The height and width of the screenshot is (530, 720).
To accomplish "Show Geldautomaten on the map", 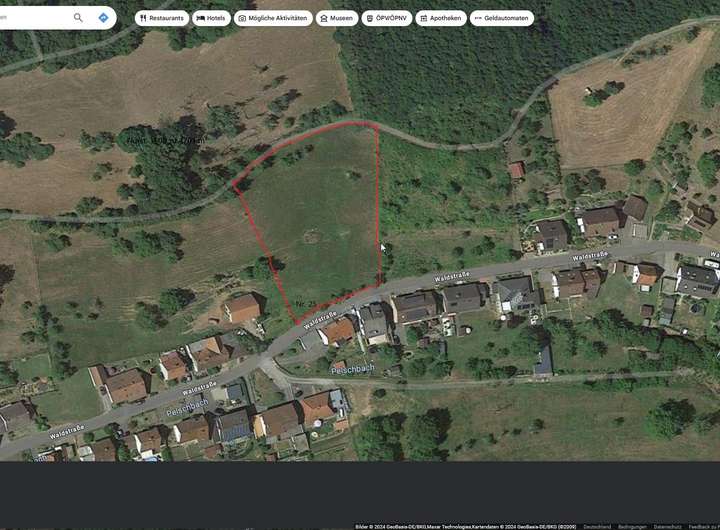I will [502, 18].
